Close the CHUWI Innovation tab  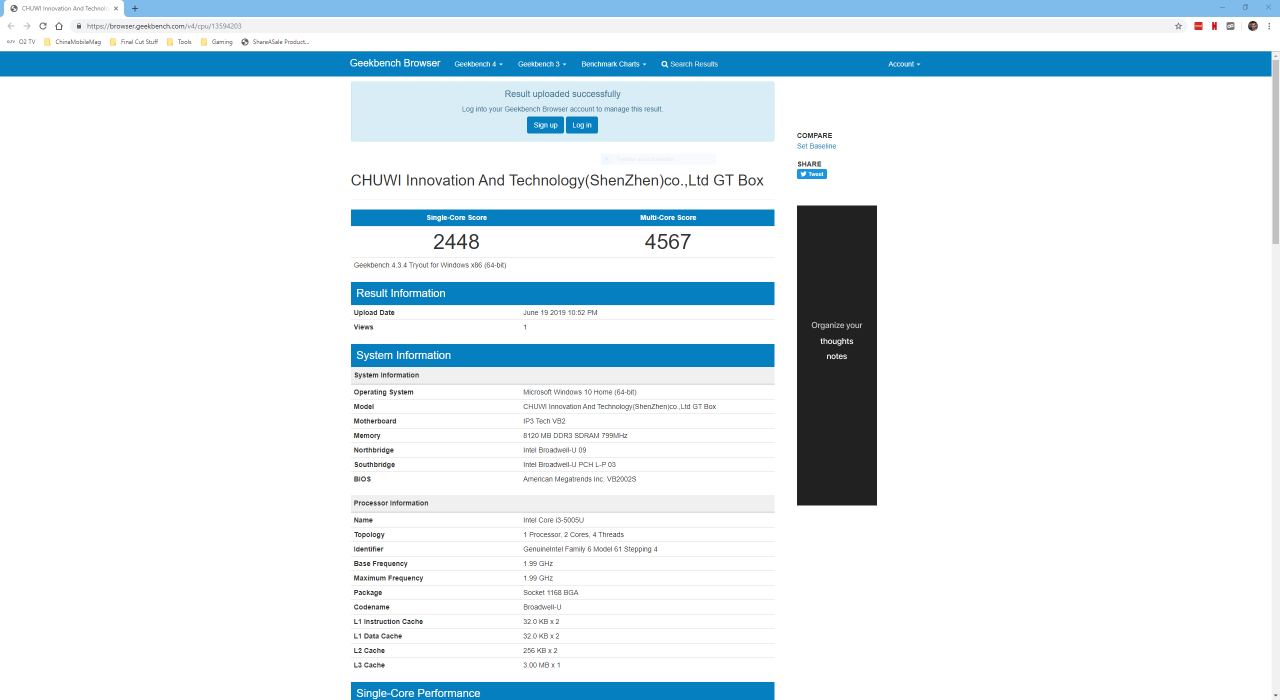116,8
